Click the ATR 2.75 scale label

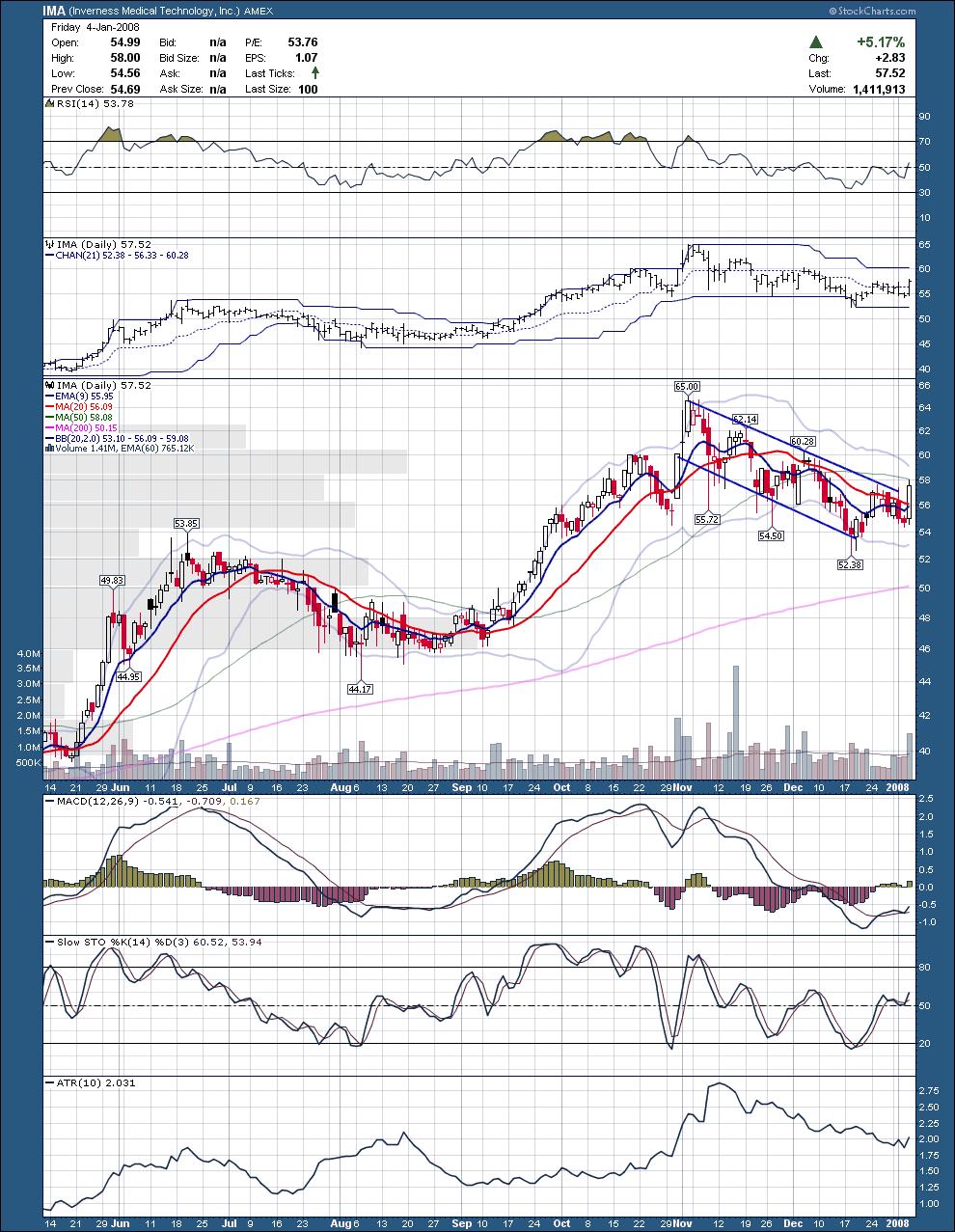click(927, 1090)
